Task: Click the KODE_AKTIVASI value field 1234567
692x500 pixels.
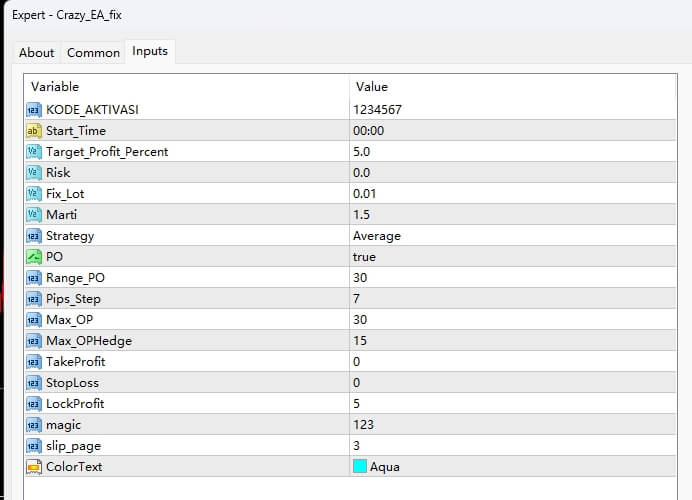Action: coord(378,109)
